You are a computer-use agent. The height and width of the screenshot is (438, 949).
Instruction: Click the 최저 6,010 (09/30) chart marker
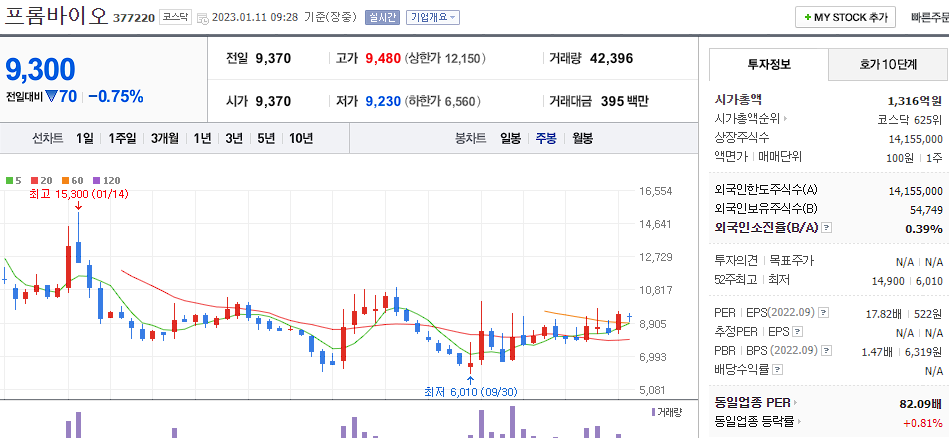(x=471, y=392)
